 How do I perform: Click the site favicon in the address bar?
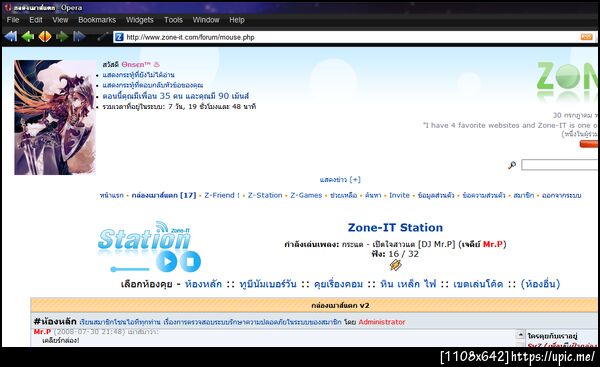119,37
